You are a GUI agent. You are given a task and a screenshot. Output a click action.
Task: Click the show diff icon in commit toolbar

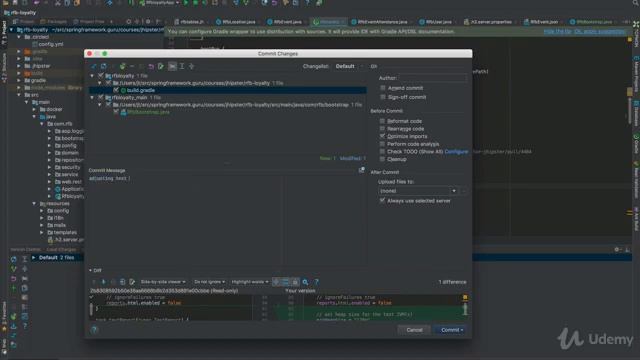click(94, 66)
